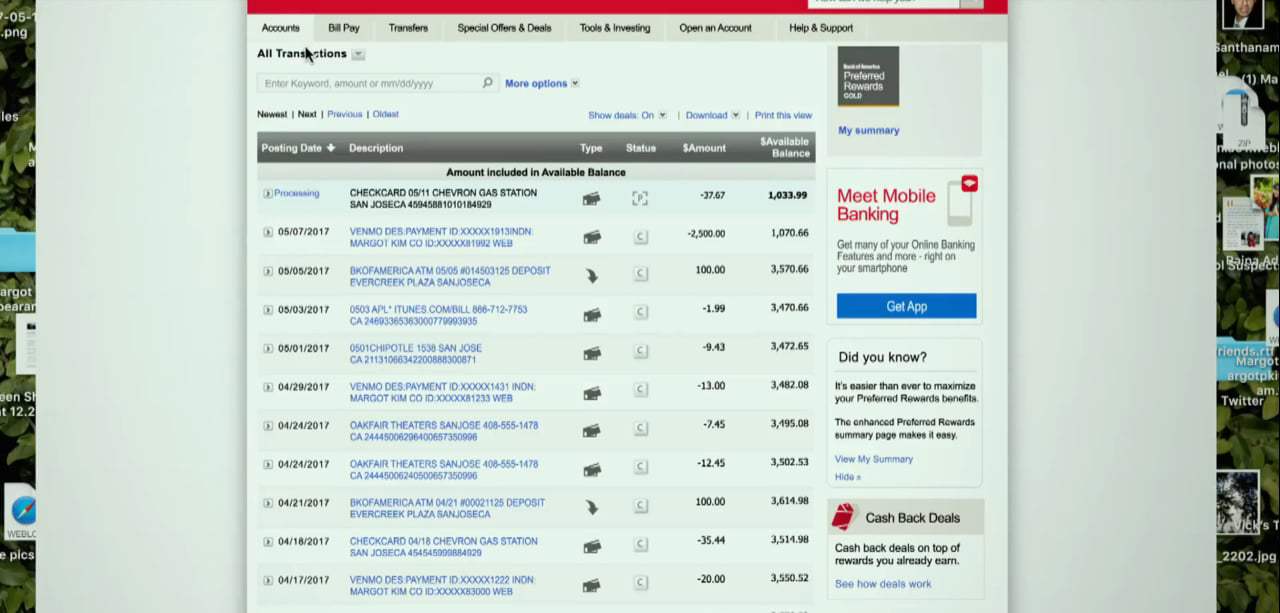Viewport: 1280px width, 613px height.
Task: Click the 1,033.99 available balance value
Action: 787,195
